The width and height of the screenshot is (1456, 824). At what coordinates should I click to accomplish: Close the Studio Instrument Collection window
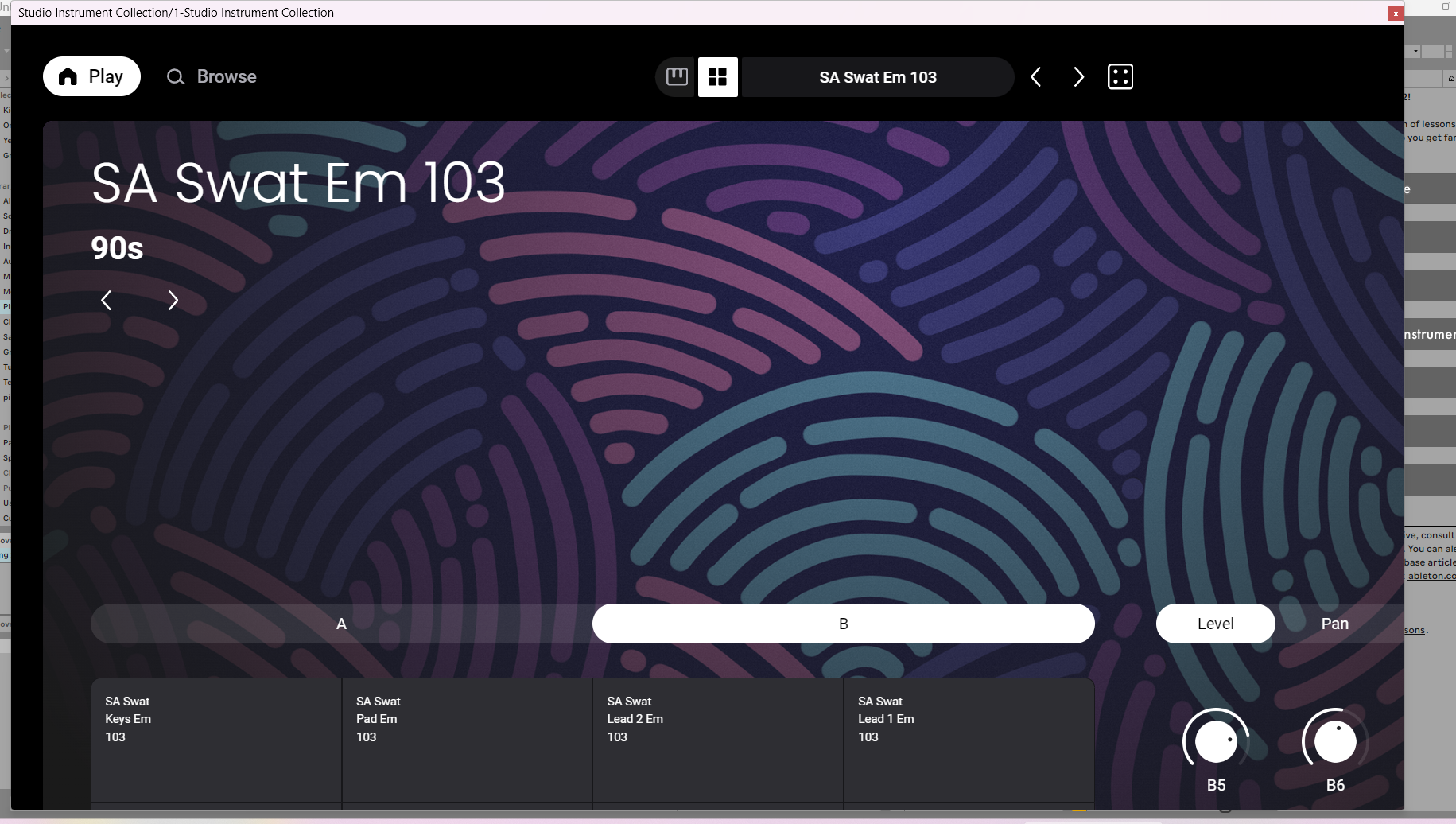click(x=1396, y=14)
